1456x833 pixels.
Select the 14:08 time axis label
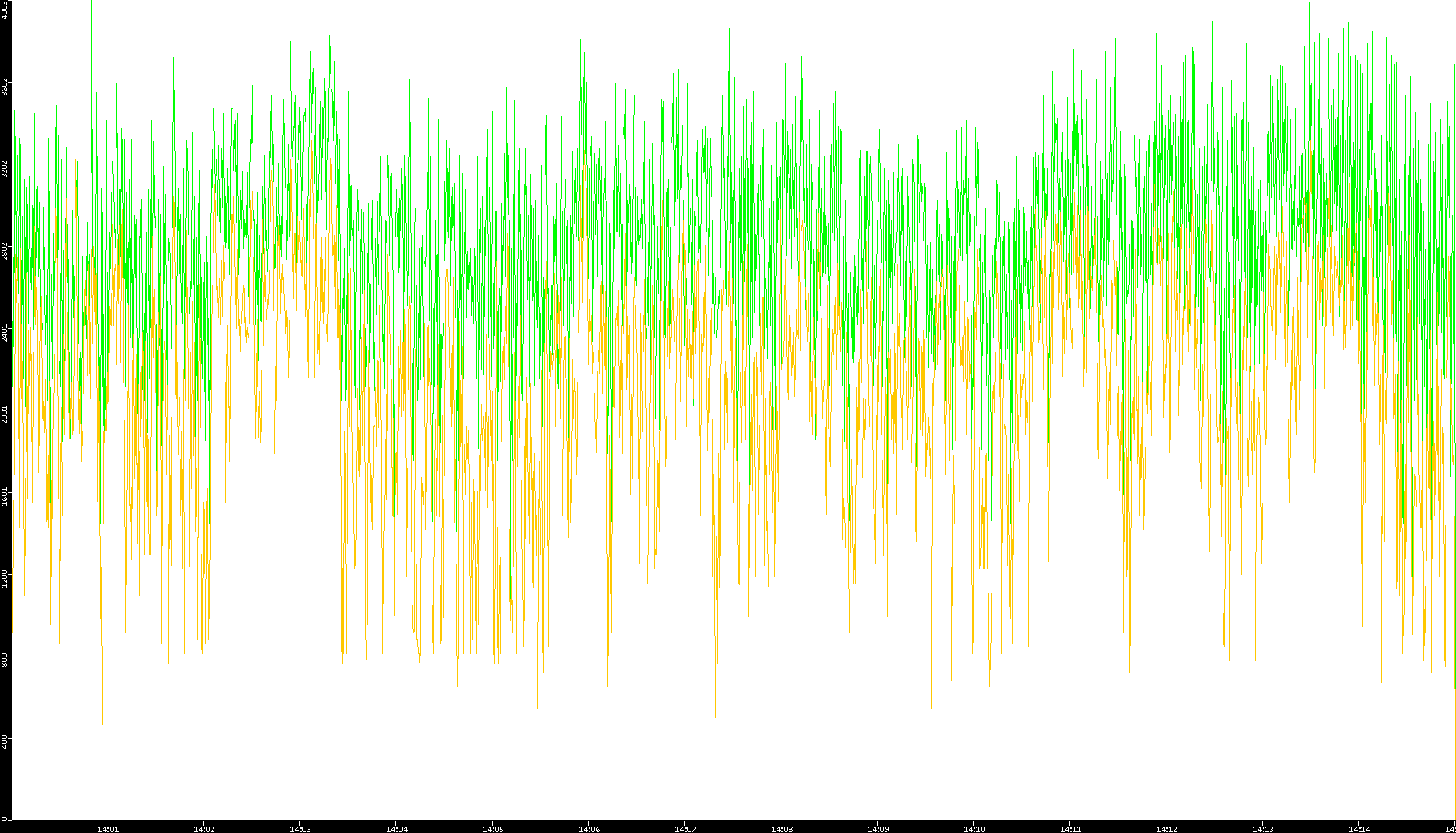[x=781, y=829]
